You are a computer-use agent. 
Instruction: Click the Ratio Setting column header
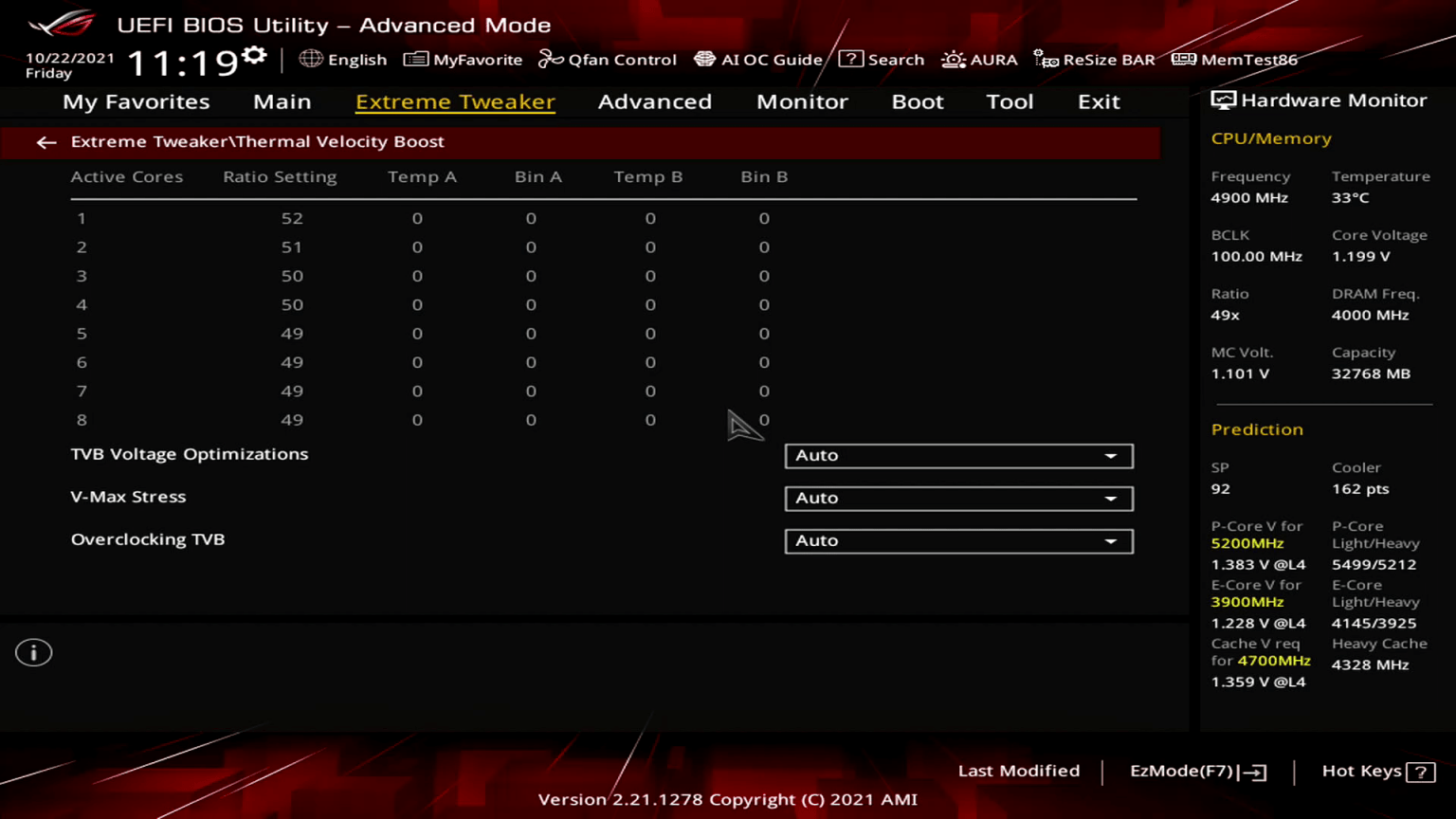(x=280, y=177)
